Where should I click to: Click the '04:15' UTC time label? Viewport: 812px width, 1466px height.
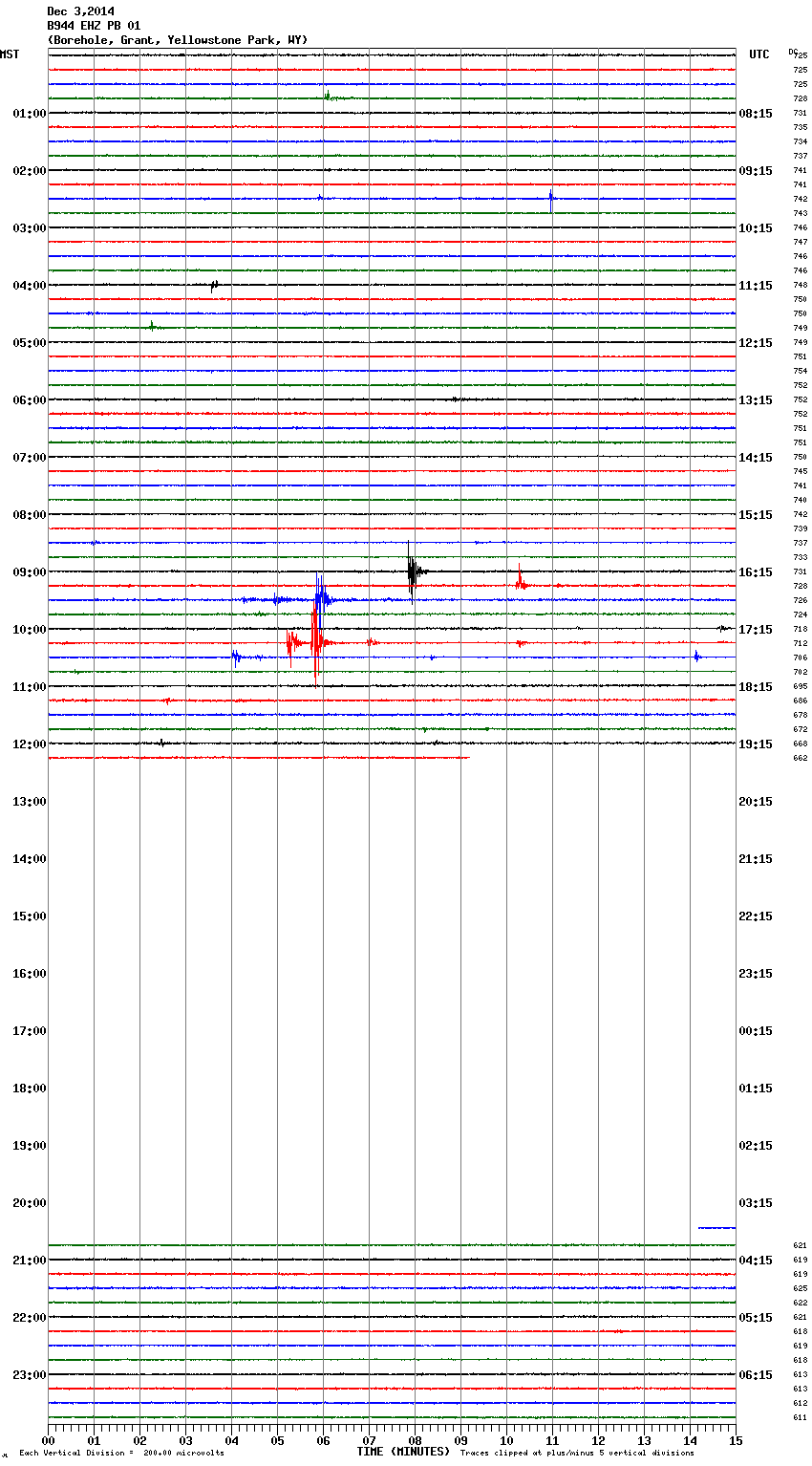click(x=756, y=1261)
